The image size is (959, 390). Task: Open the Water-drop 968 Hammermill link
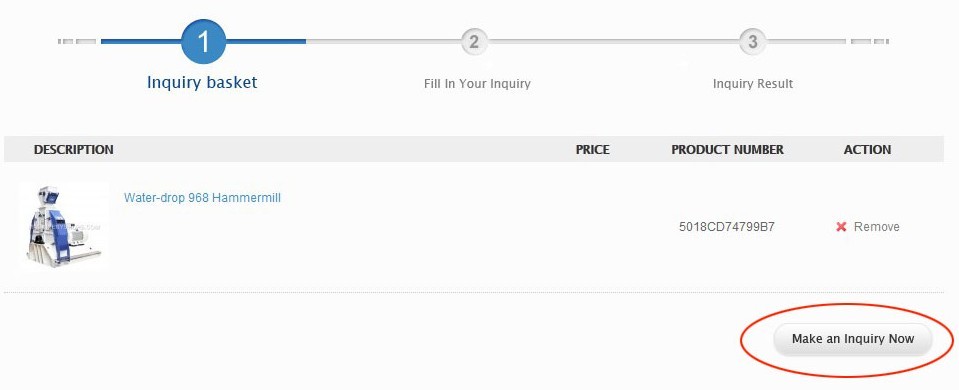point(202,197)
